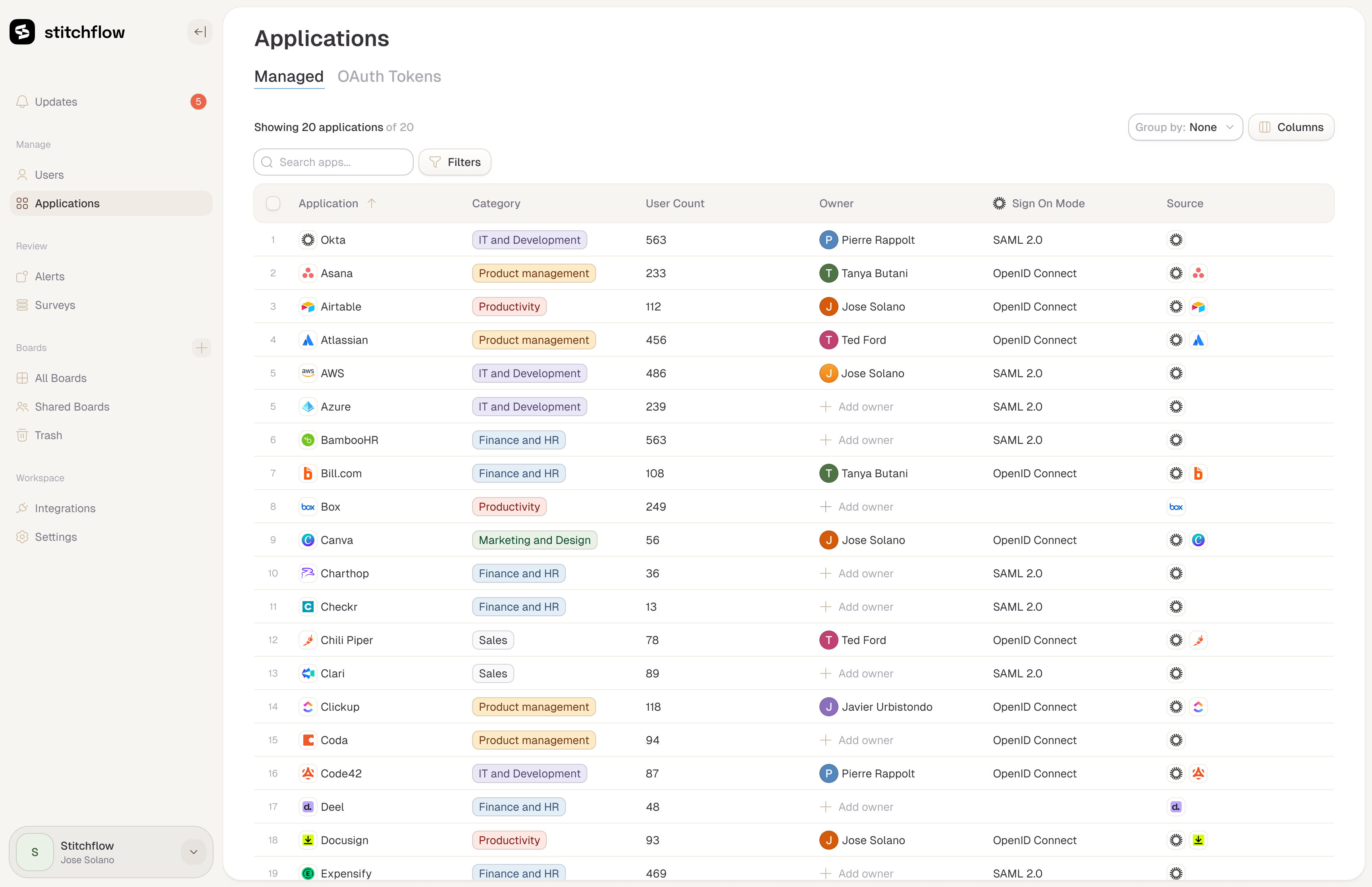Collapse the sidebar with the arrow icon
This screenshot has height=887, width=1372.
click(200, 32)
